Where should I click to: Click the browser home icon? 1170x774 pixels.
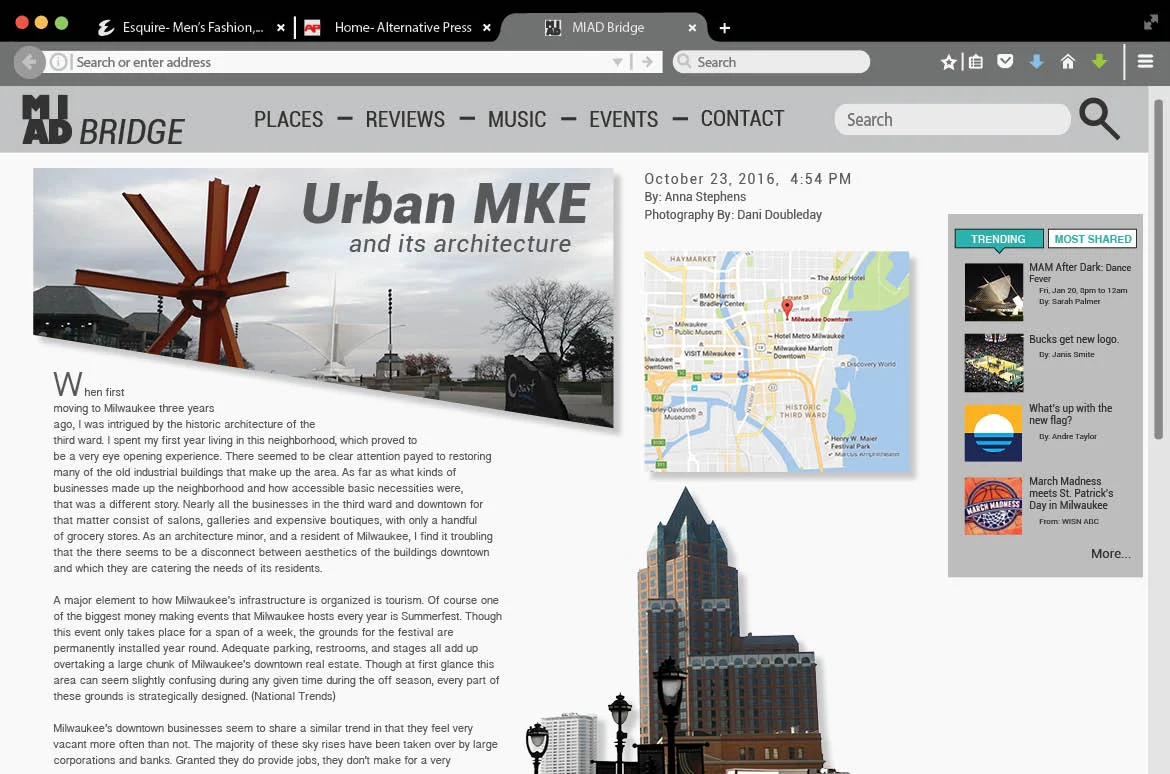pos(1068,62)
